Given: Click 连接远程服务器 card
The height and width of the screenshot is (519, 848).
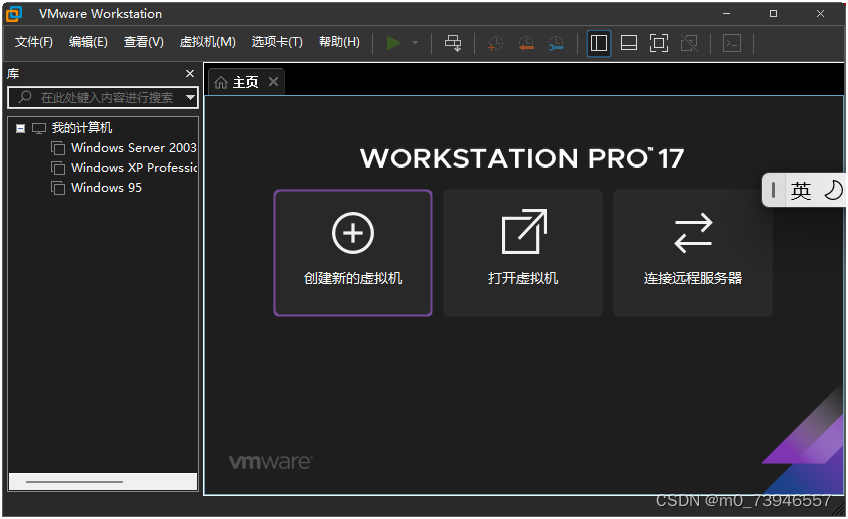Looking at the screenshot, I should (693, 252).
